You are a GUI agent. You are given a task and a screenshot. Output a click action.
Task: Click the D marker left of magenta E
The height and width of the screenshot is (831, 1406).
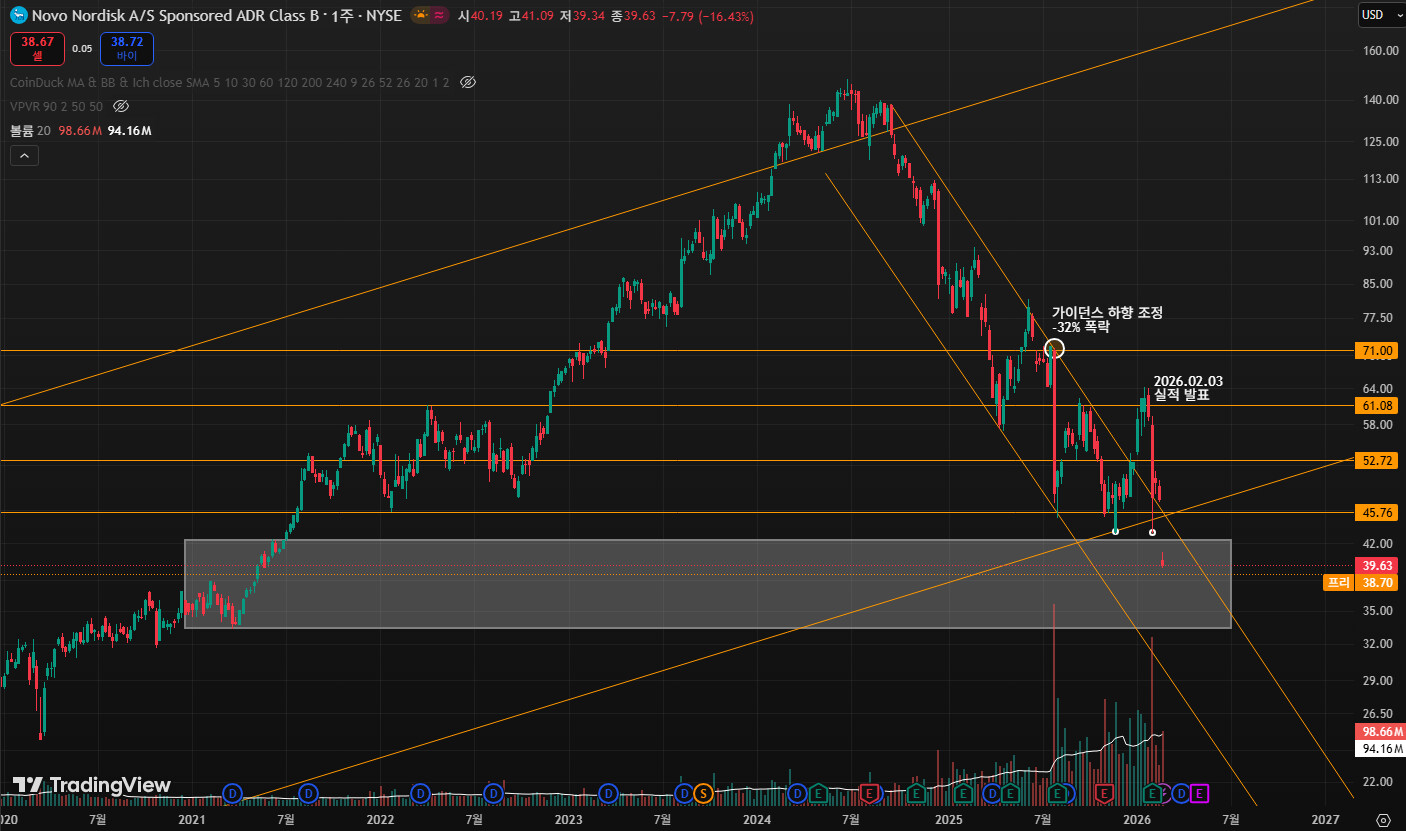[x=1181, y=793]
